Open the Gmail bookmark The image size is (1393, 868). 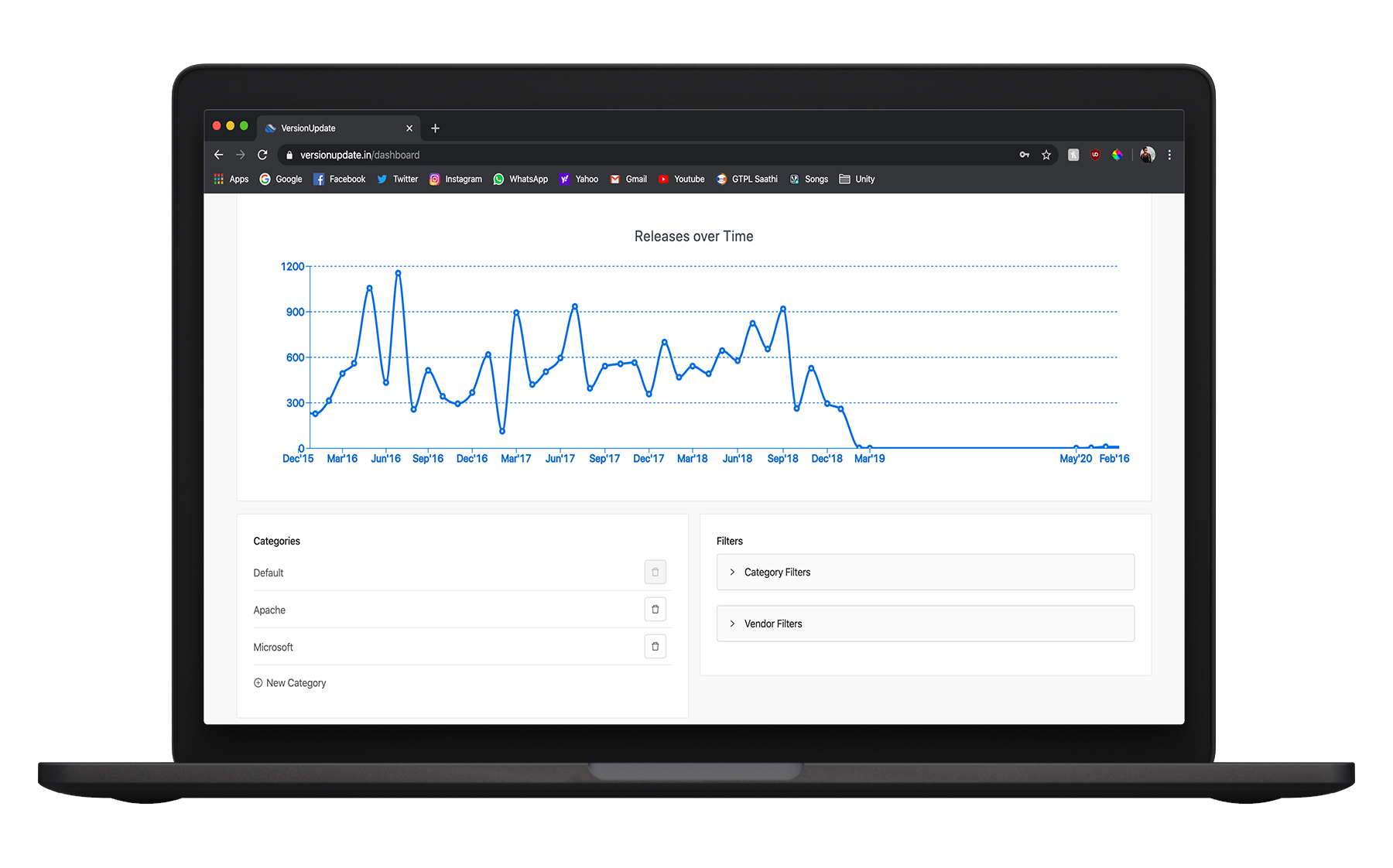pyautogui.click(x=628, y=179)
